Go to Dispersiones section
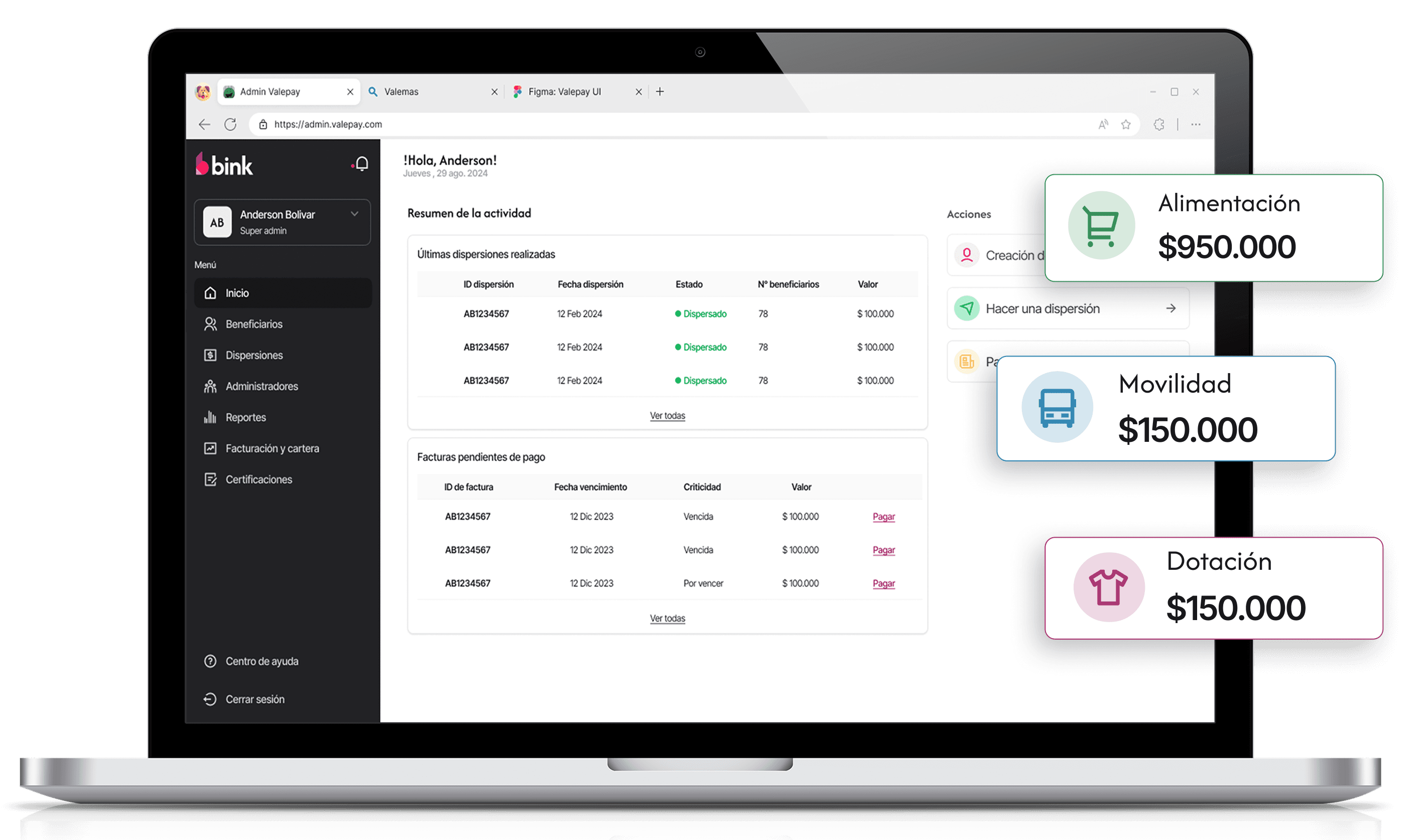Screen dimensions: 1405x840 [x=254, y=355]
